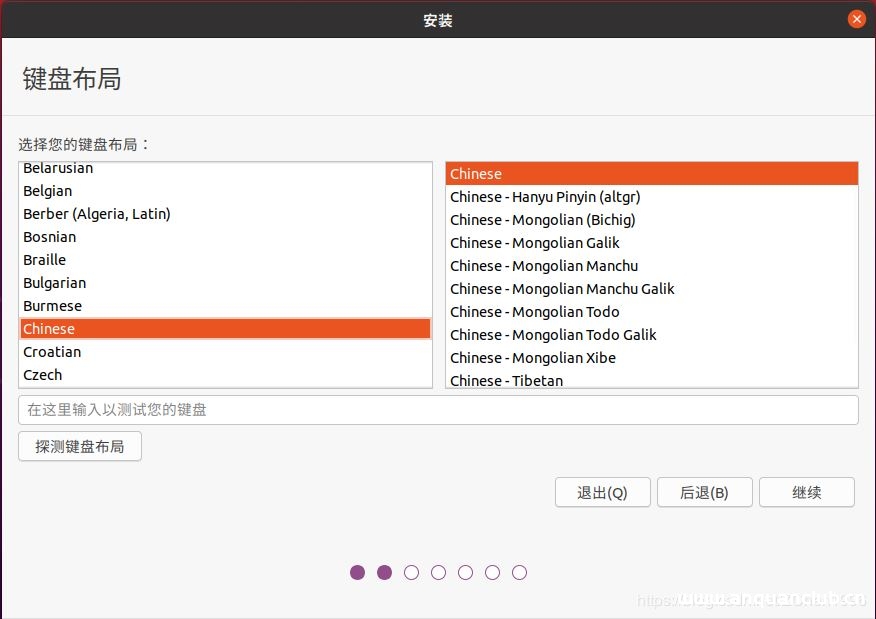Select Chinese - Tibetan keyboard variant
The image size is (876, 619).
coord(505,380)
